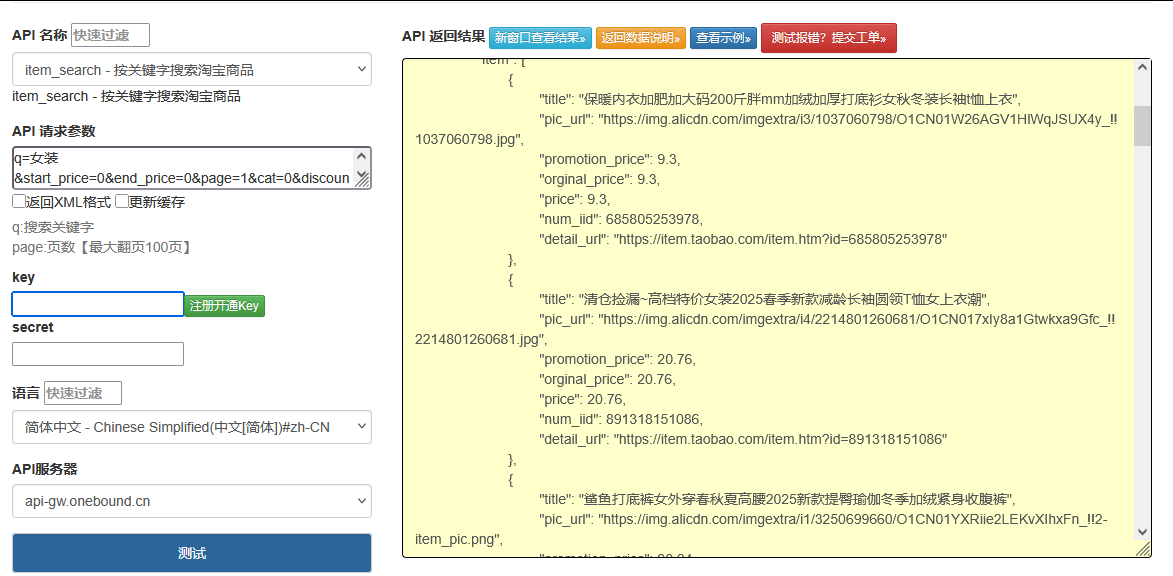1173x576 pixels.
Task: Click pic_url containing O1CN01YXRiie2LEKvXIhxFn
Action: point(761,530)
